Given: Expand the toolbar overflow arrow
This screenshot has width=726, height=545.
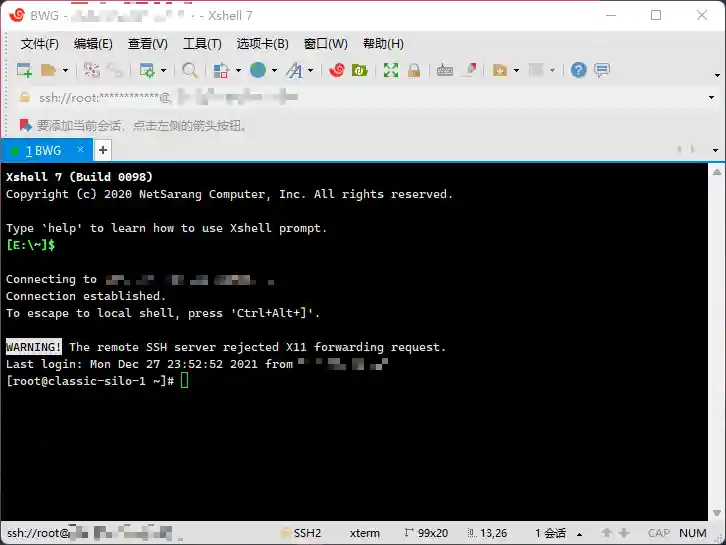Looking at the screenshot, I should tap(717, 75).
